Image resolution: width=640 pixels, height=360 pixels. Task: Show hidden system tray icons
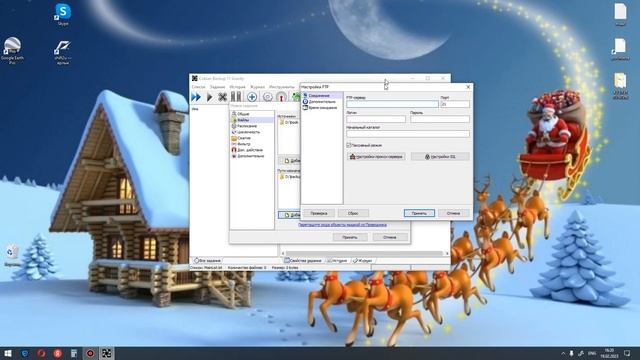click(x=563, y=353)
